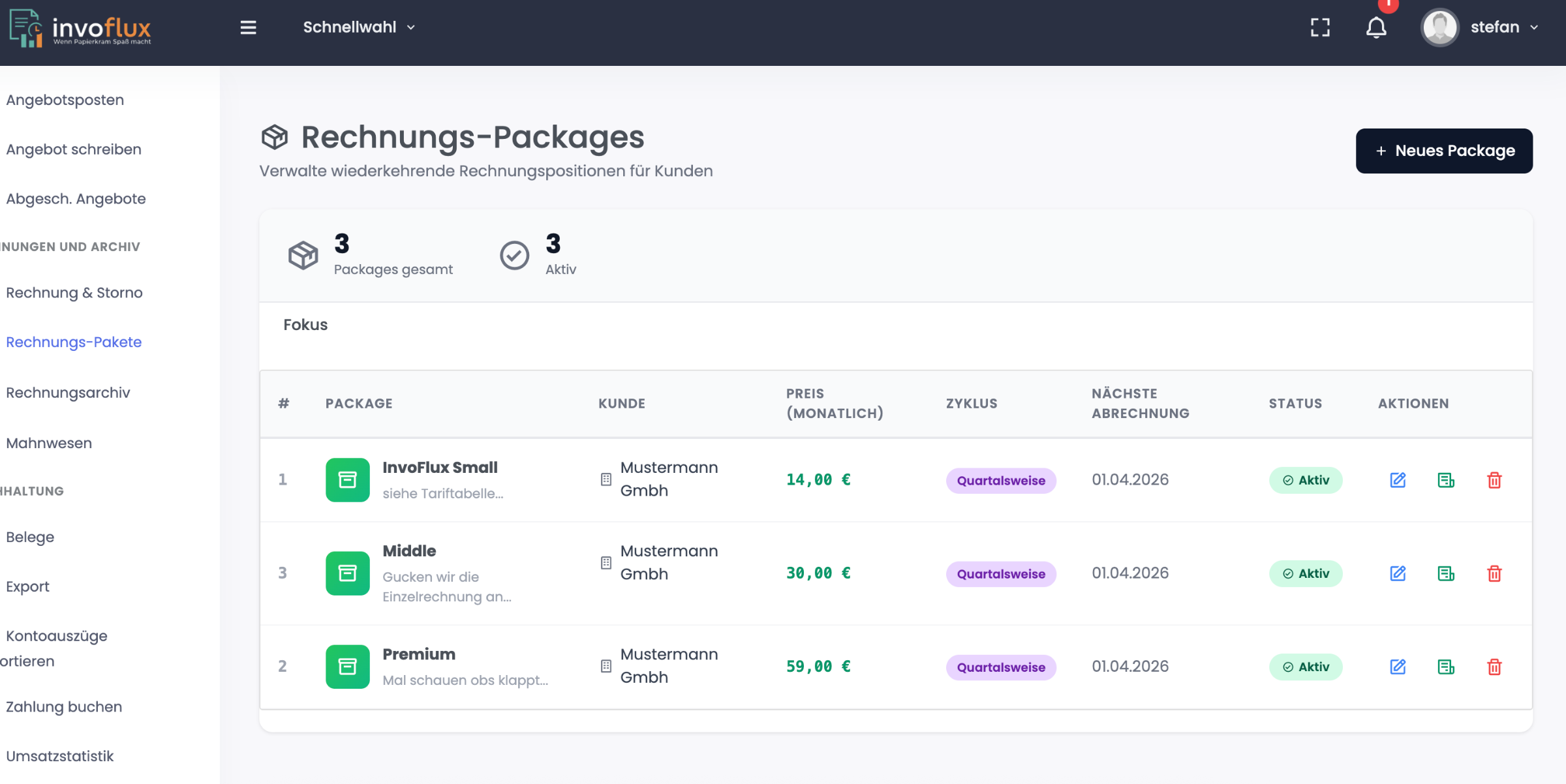Delete the InvoFlux Small package

tap(1494, 480)
